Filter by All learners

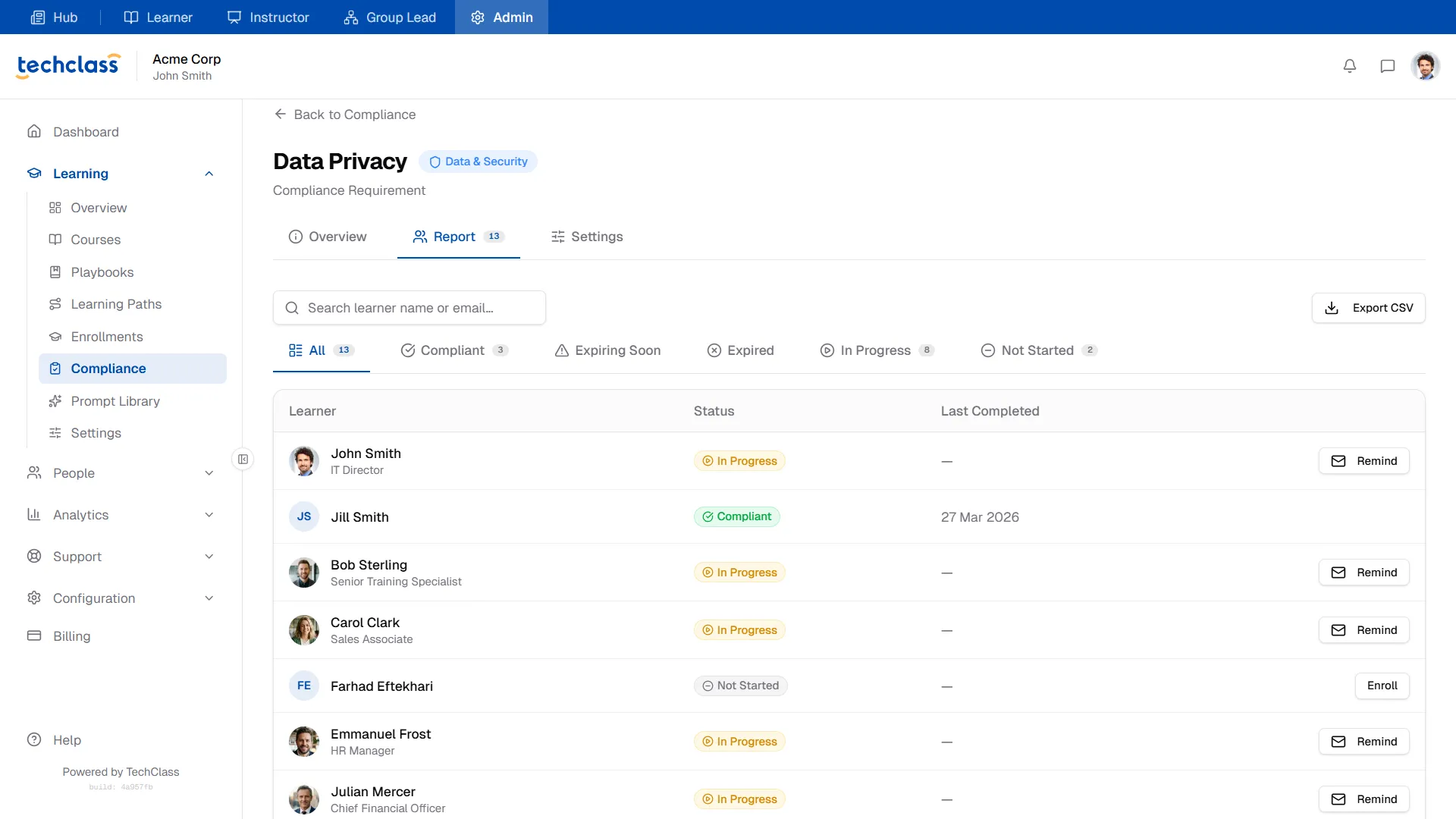[322, 350]
